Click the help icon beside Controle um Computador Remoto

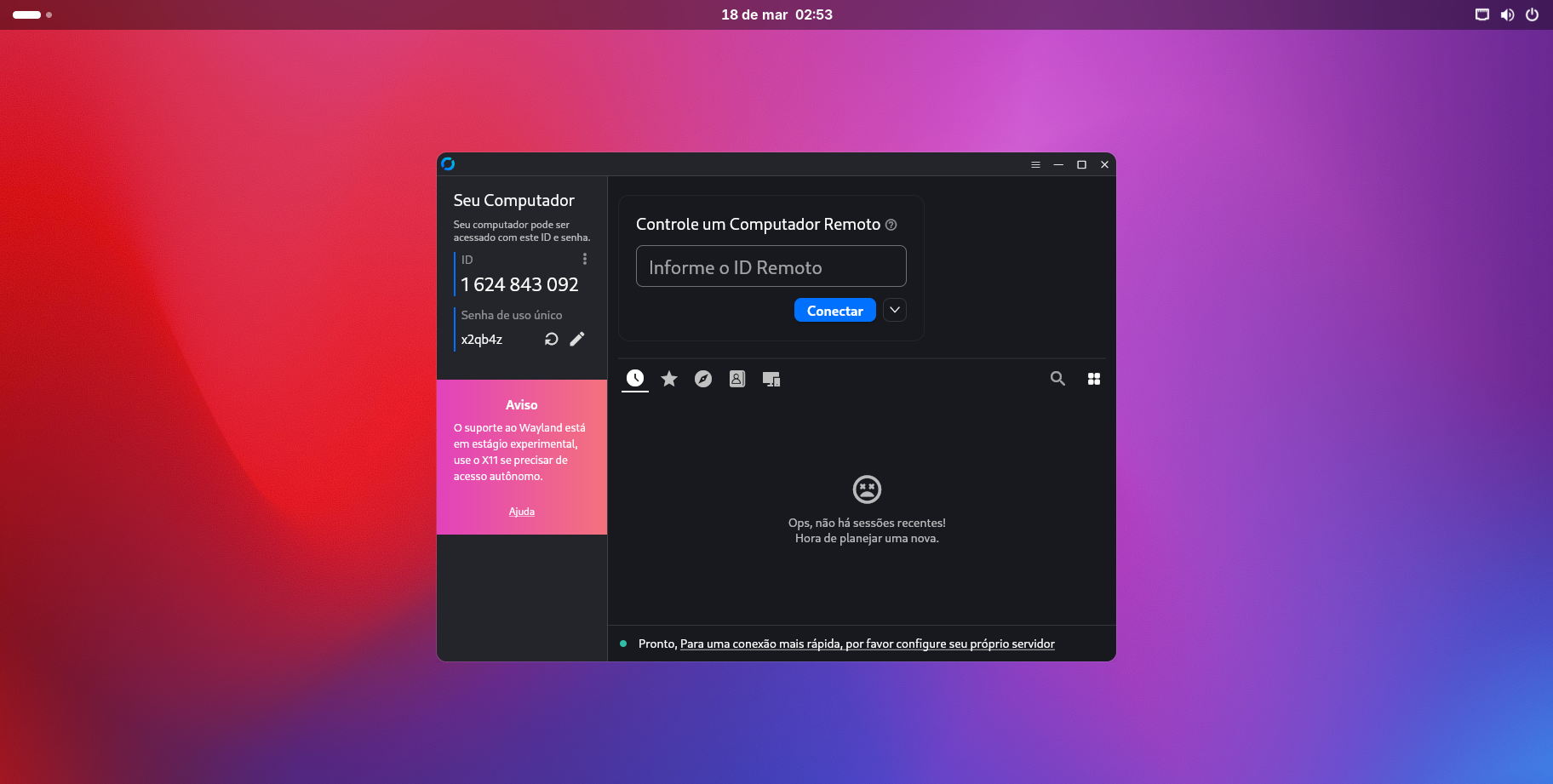[x=891, y=225]
